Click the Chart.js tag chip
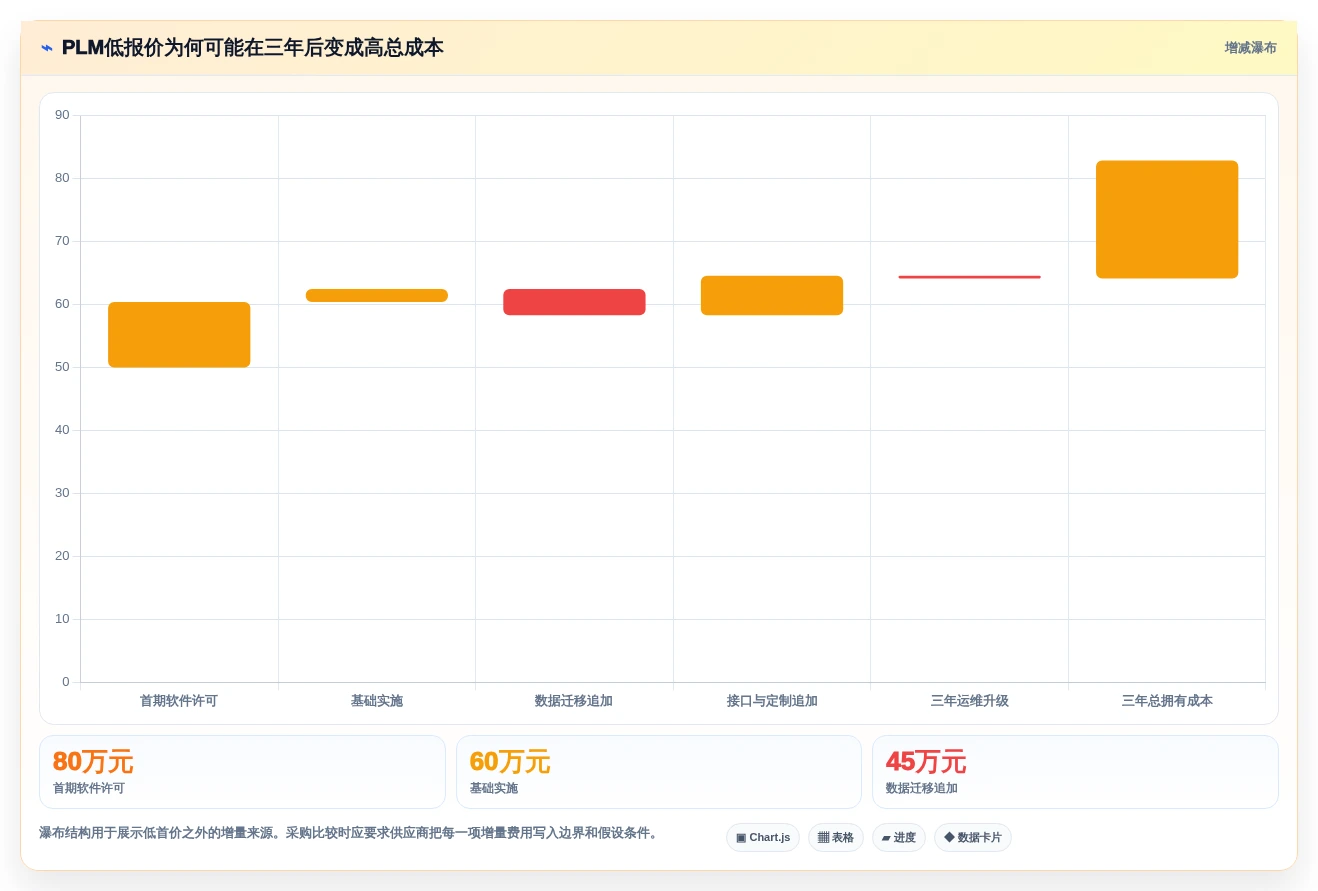1318x891 pixels. tap(763, 838)
